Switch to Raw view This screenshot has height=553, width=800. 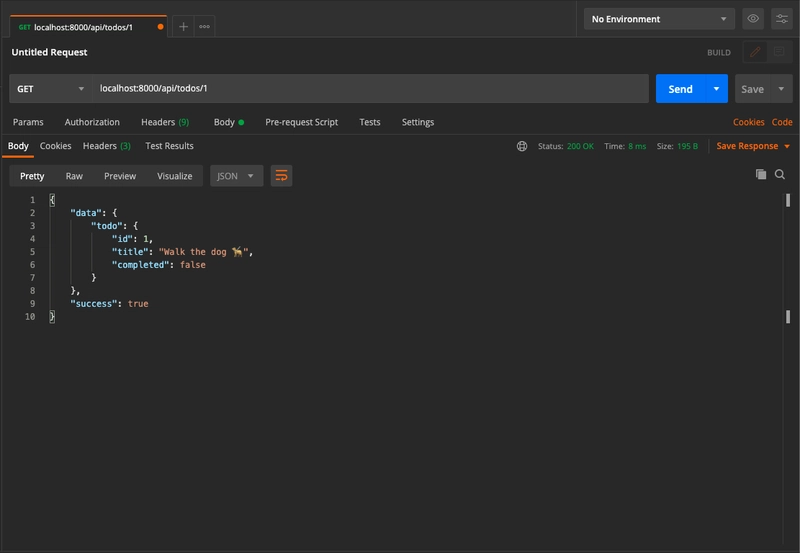74,176
